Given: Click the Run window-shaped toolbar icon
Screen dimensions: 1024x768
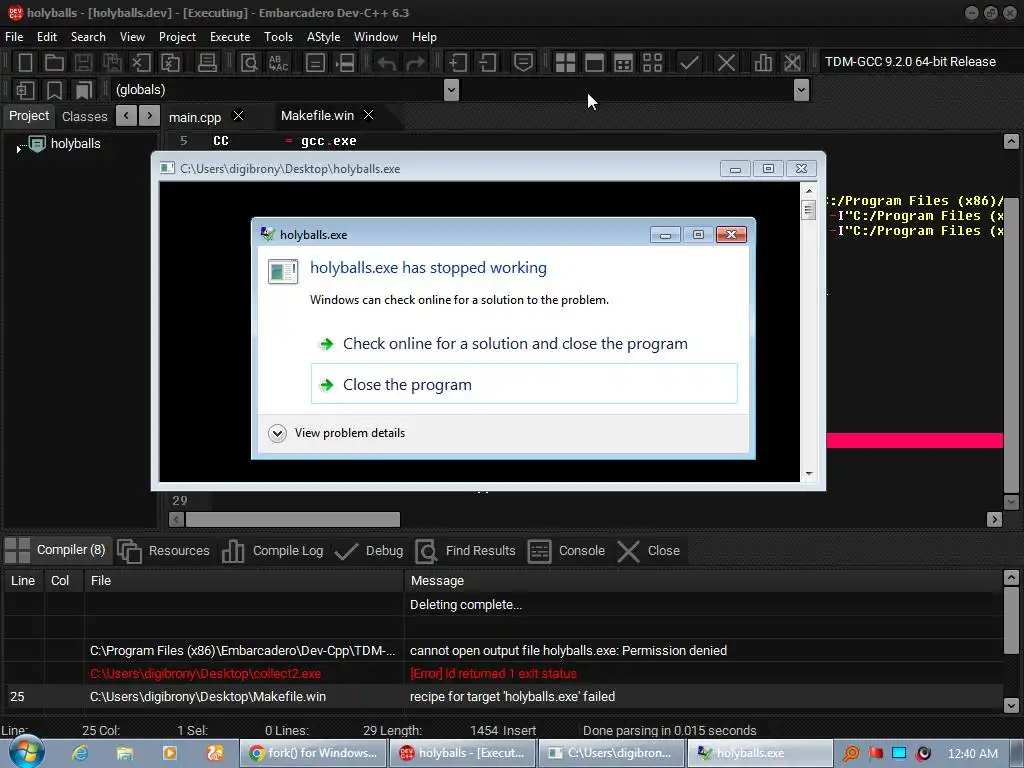Looking at the screenshot, I should coord(594,63).
